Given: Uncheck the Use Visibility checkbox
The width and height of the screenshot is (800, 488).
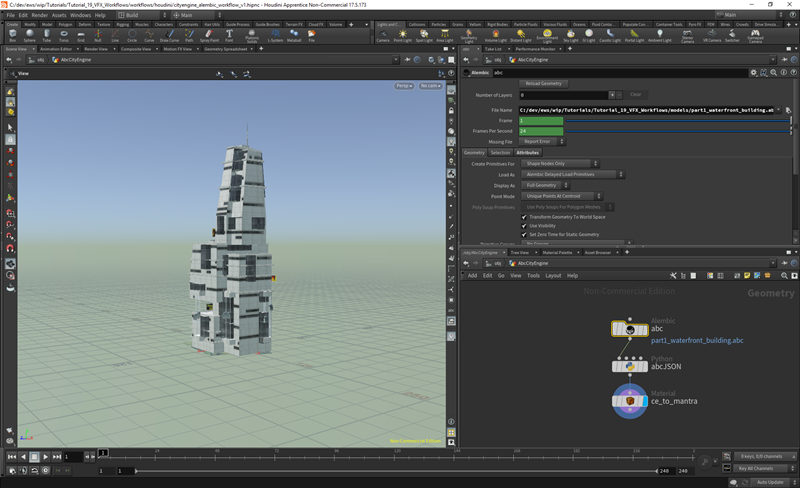Looking at the screenshot, I should pyautogui.click(x=524, y=226).
